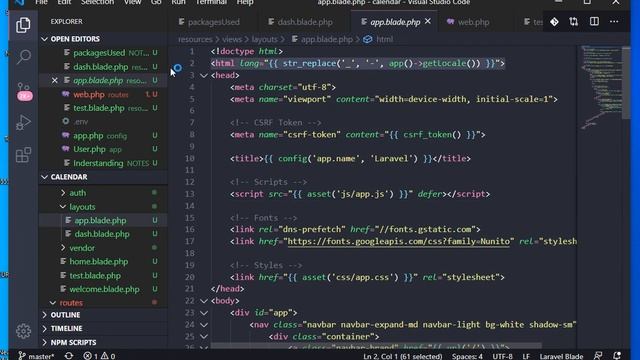
Task: Switch to the packagesUsed tab
Action: click(x=212, y=22)
